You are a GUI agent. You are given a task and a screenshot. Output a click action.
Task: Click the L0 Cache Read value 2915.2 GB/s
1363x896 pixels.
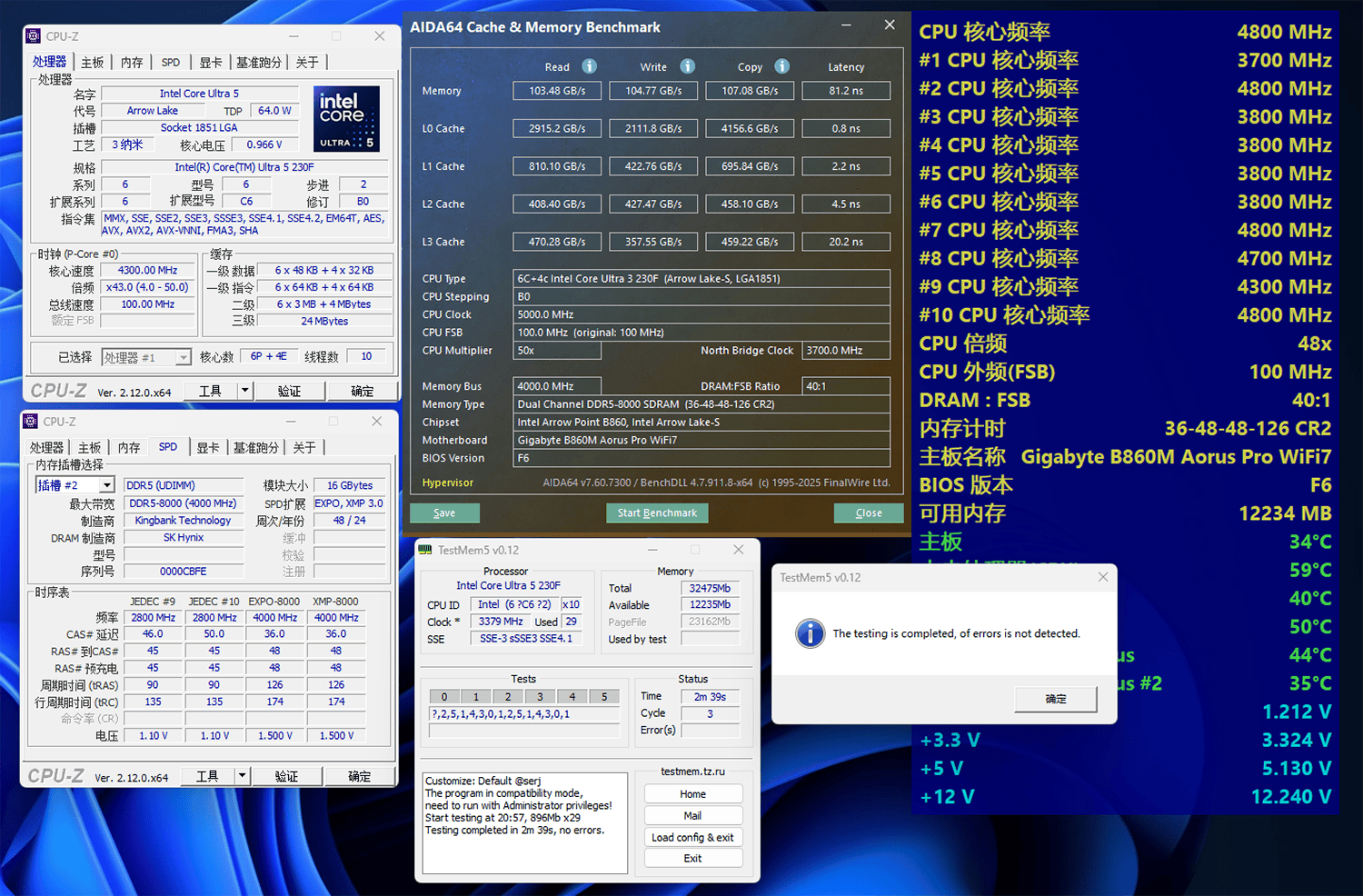pos(557,129)
